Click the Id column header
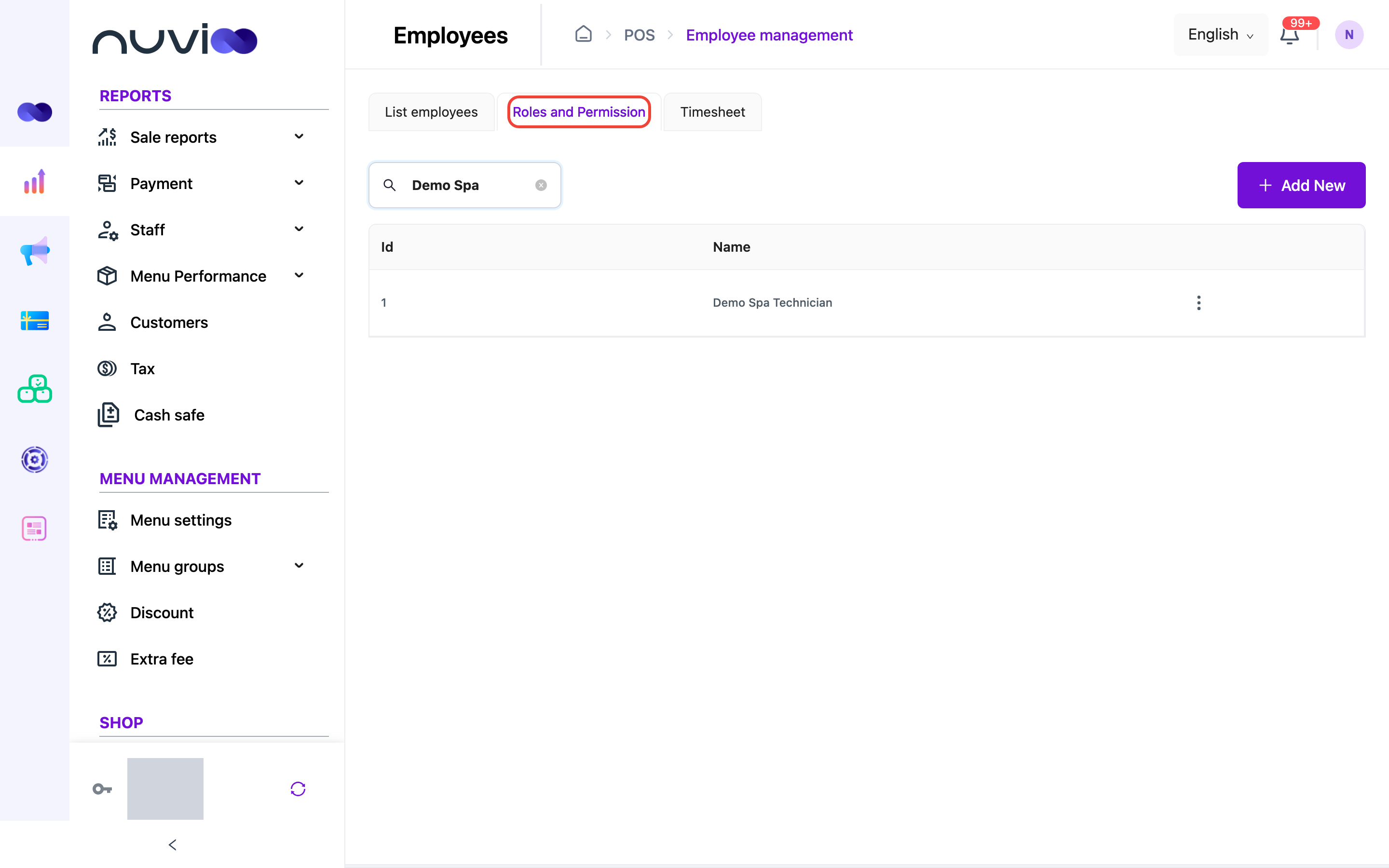 pyautogui.click(x=387, y=247)
